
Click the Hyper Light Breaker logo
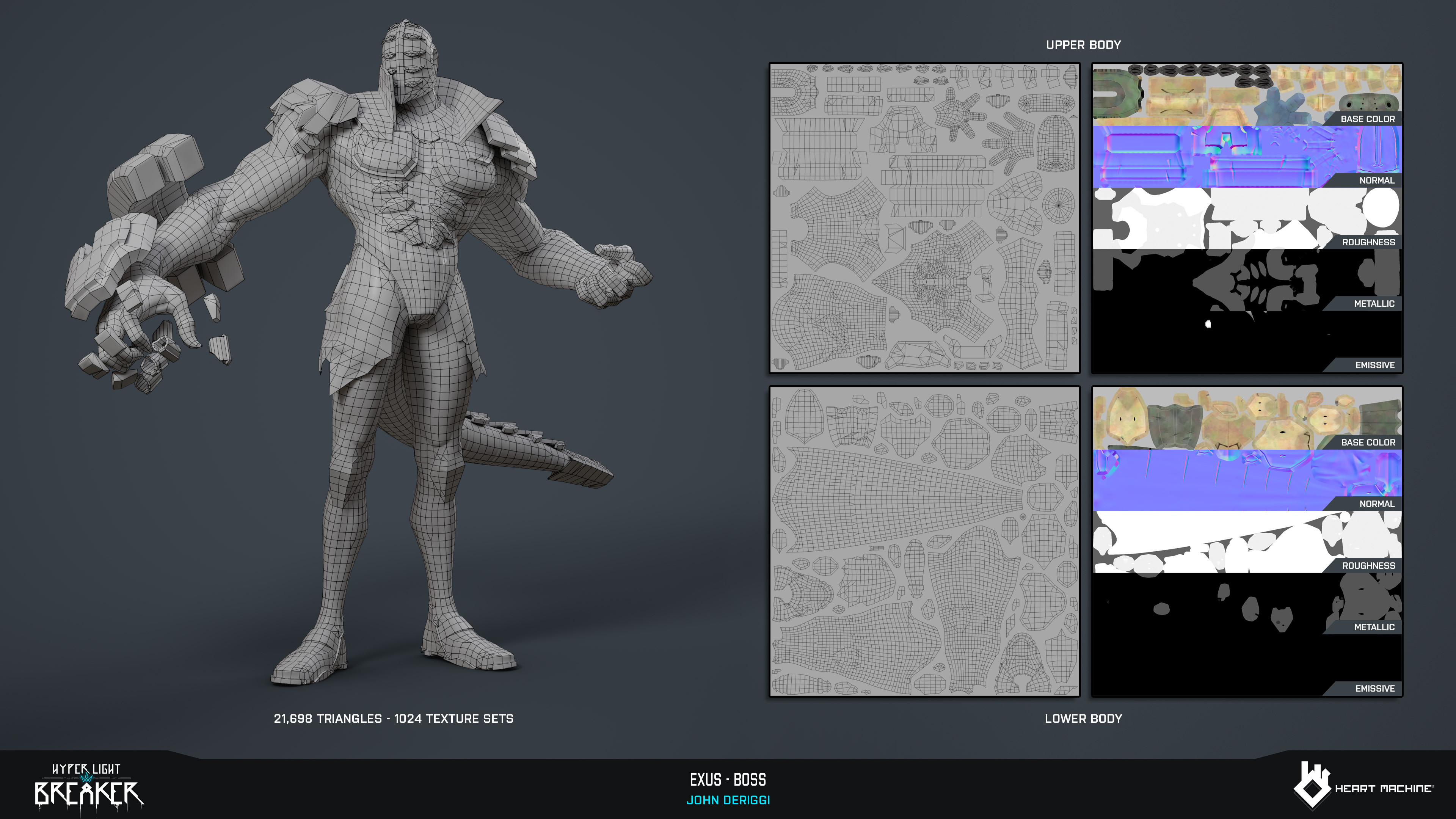pyautogui.click(x=89, y=786)
